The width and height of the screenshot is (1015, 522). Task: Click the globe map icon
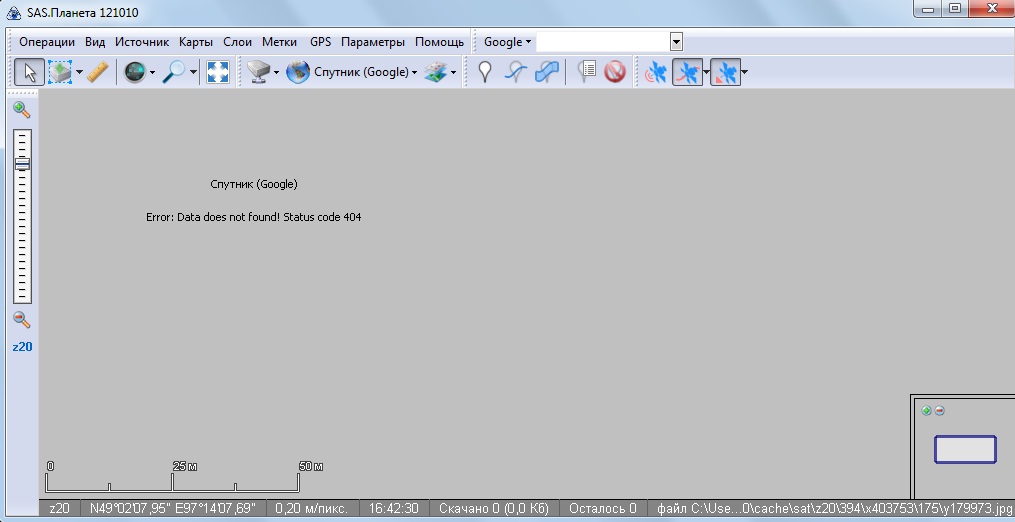(x=298, y=72)
